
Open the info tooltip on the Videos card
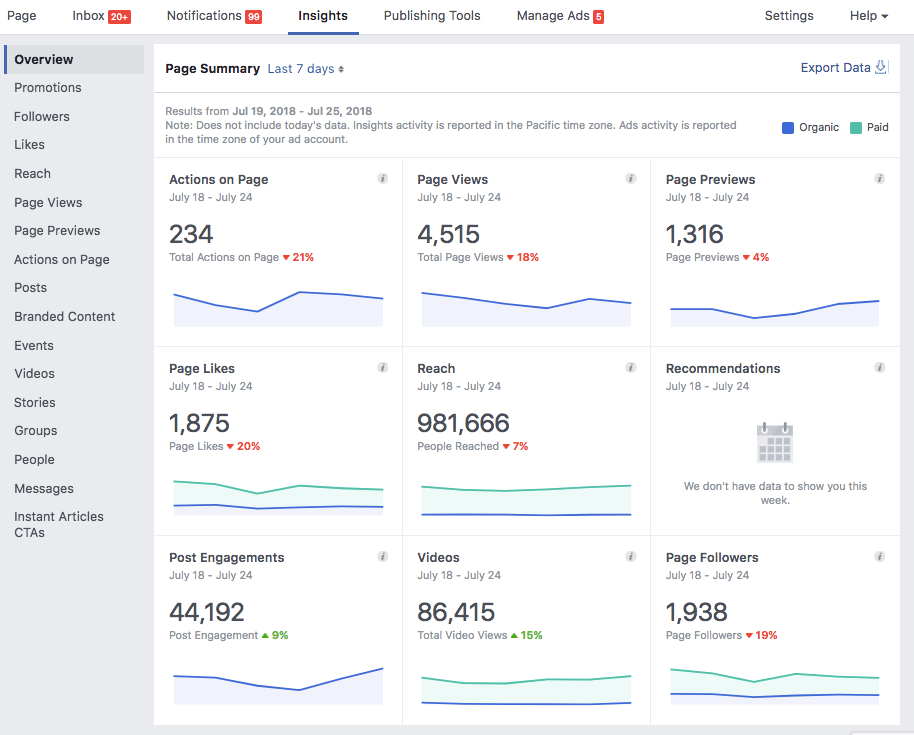[631, 556]
